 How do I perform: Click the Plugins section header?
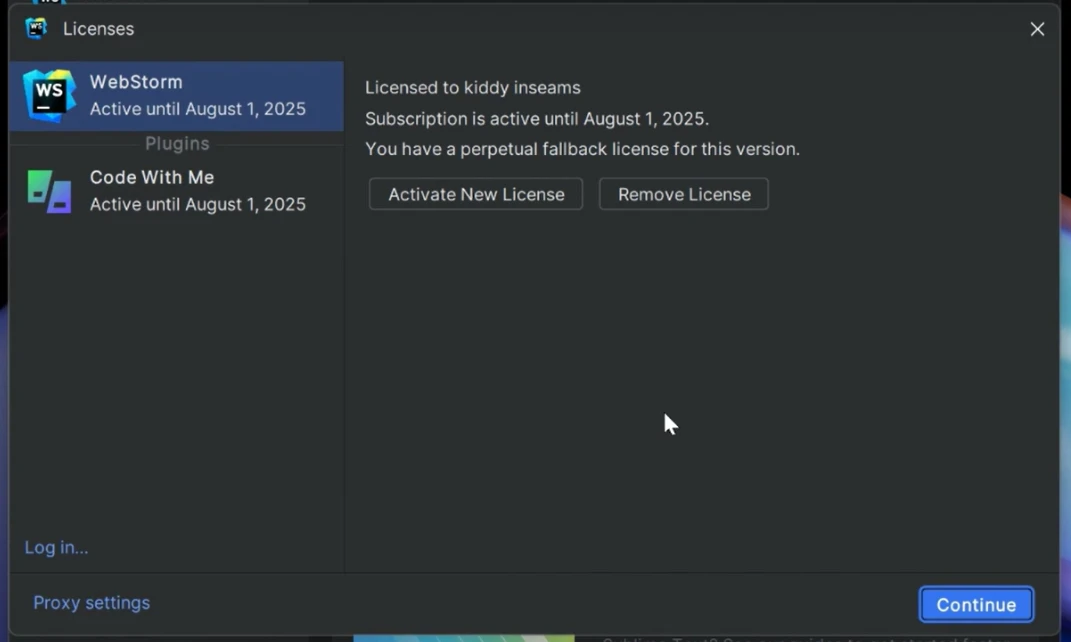(177, 143)
